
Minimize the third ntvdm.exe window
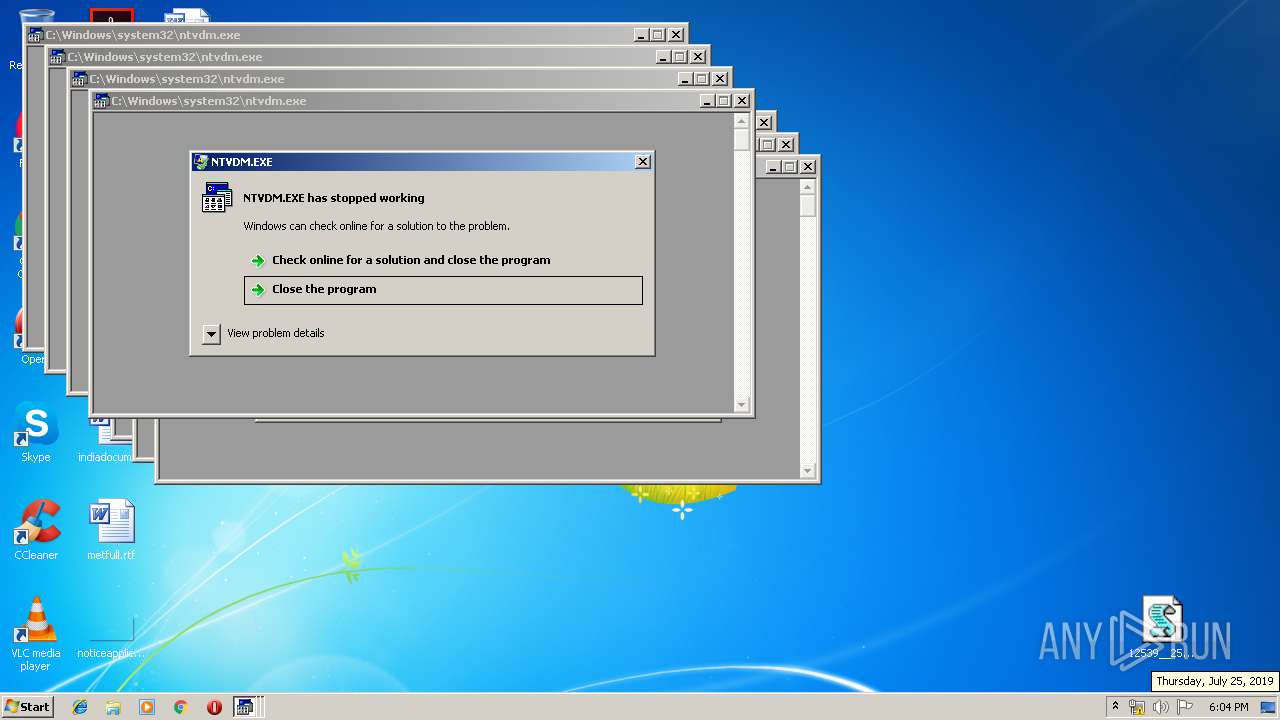coord(684,79)
